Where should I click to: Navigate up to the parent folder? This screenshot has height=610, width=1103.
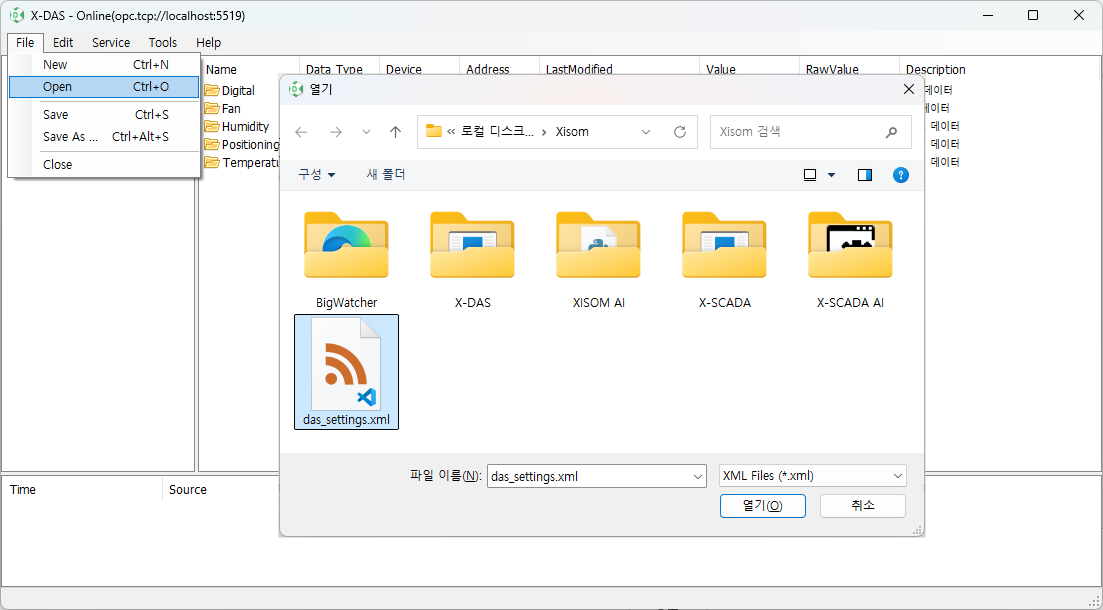click(x=395, y=131)
